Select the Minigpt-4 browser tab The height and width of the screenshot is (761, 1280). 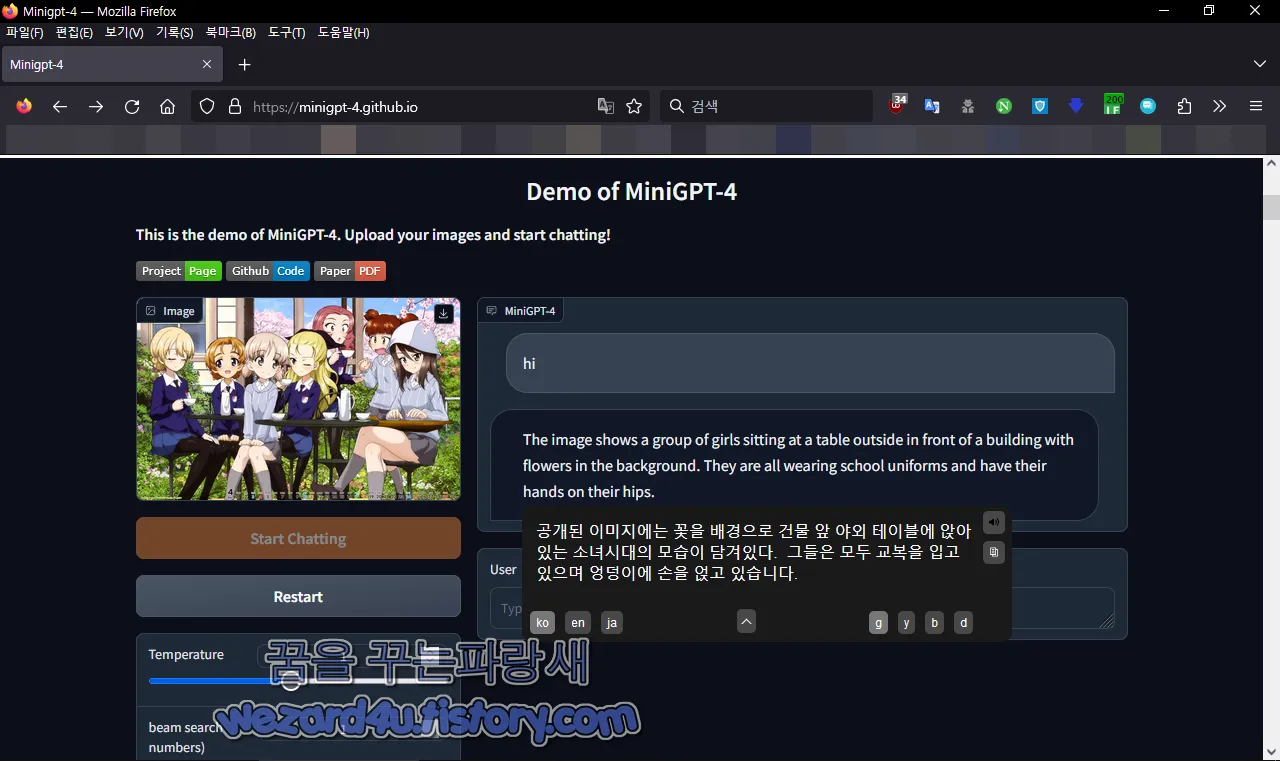coord(112,64)
